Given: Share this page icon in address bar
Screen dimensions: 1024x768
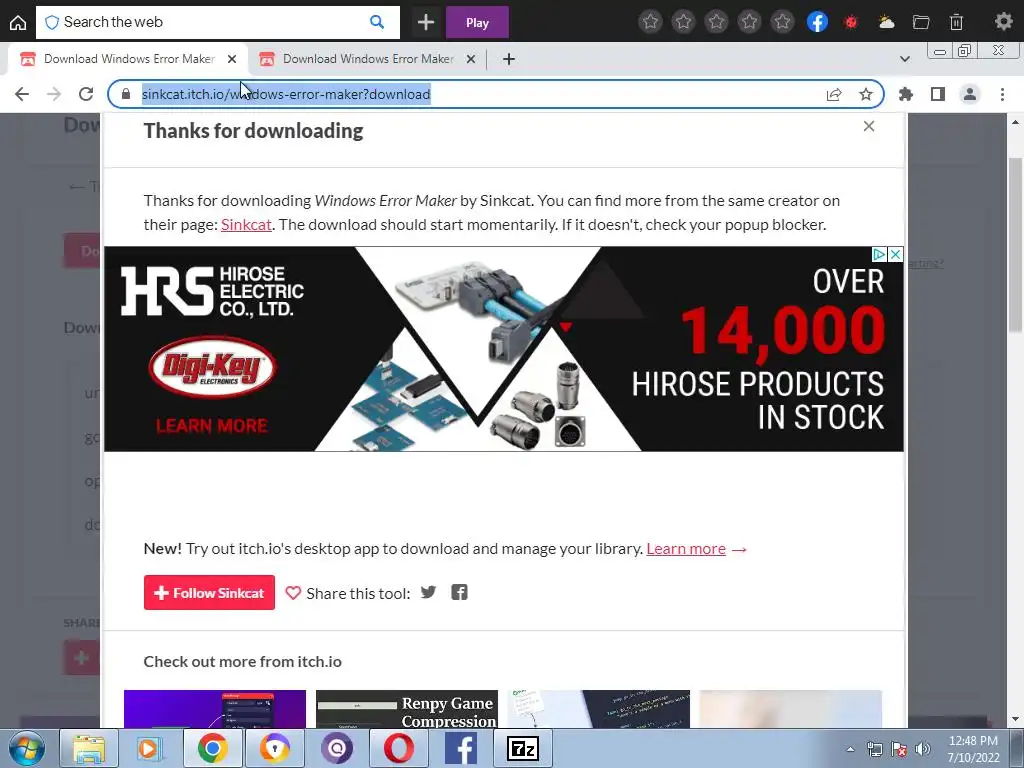Looking at the screenshot, I should (x=834, y=95).
